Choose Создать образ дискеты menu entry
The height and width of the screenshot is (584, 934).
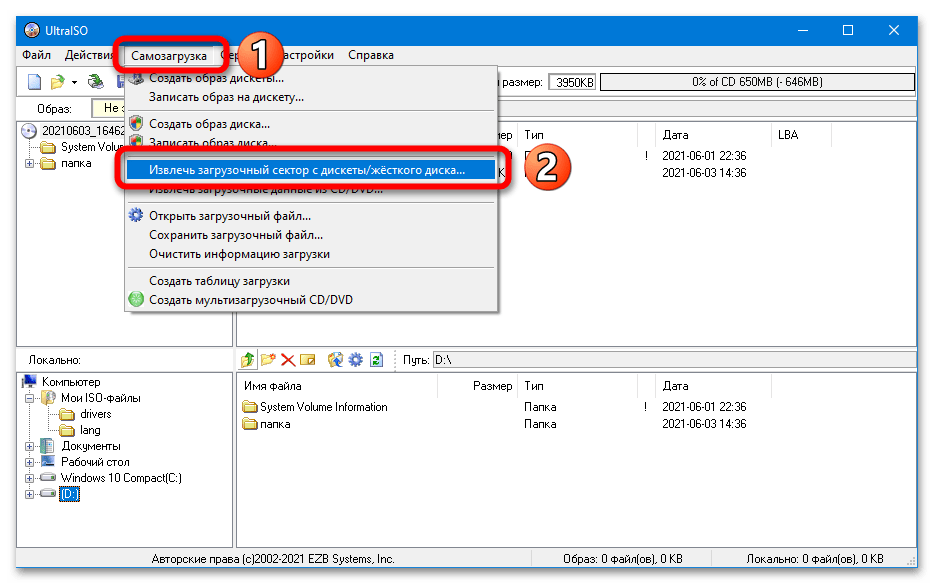tap(311, 78)
